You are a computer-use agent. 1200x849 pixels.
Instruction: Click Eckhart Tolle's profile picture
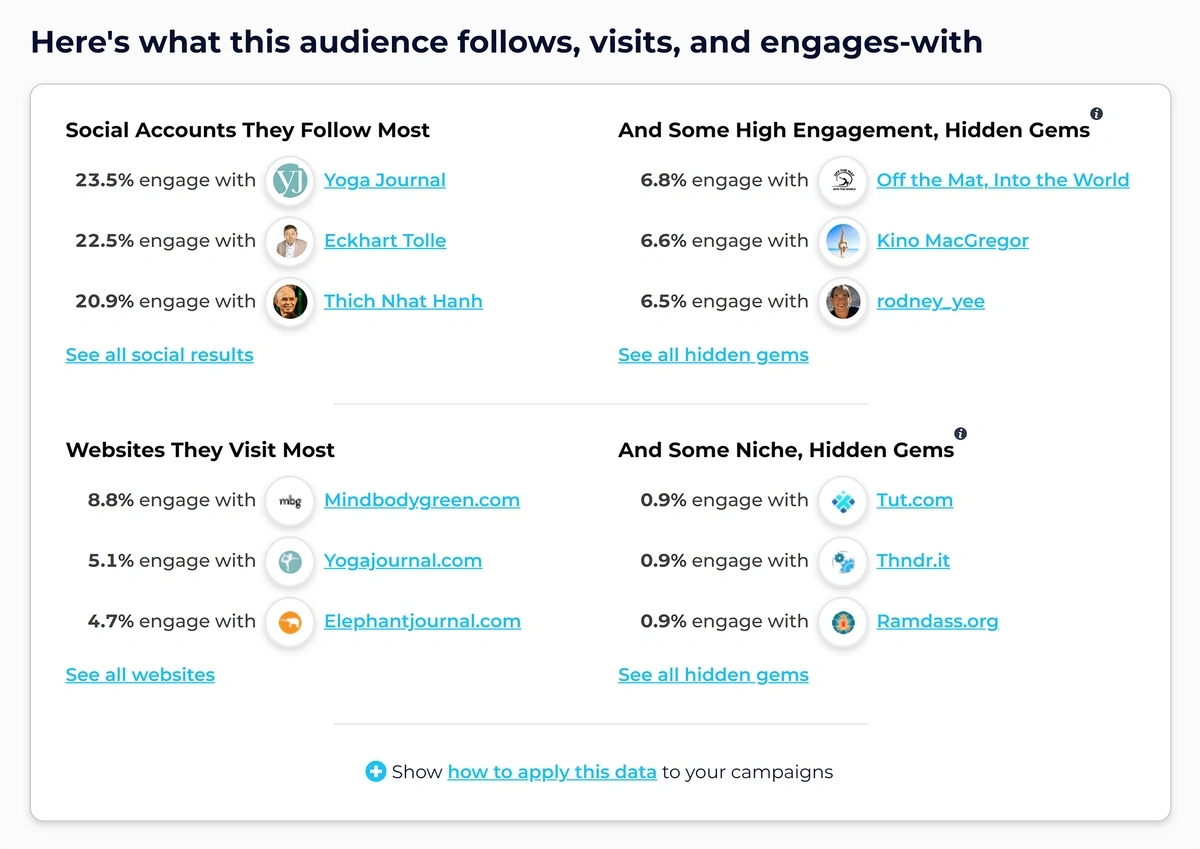(290, 241)
